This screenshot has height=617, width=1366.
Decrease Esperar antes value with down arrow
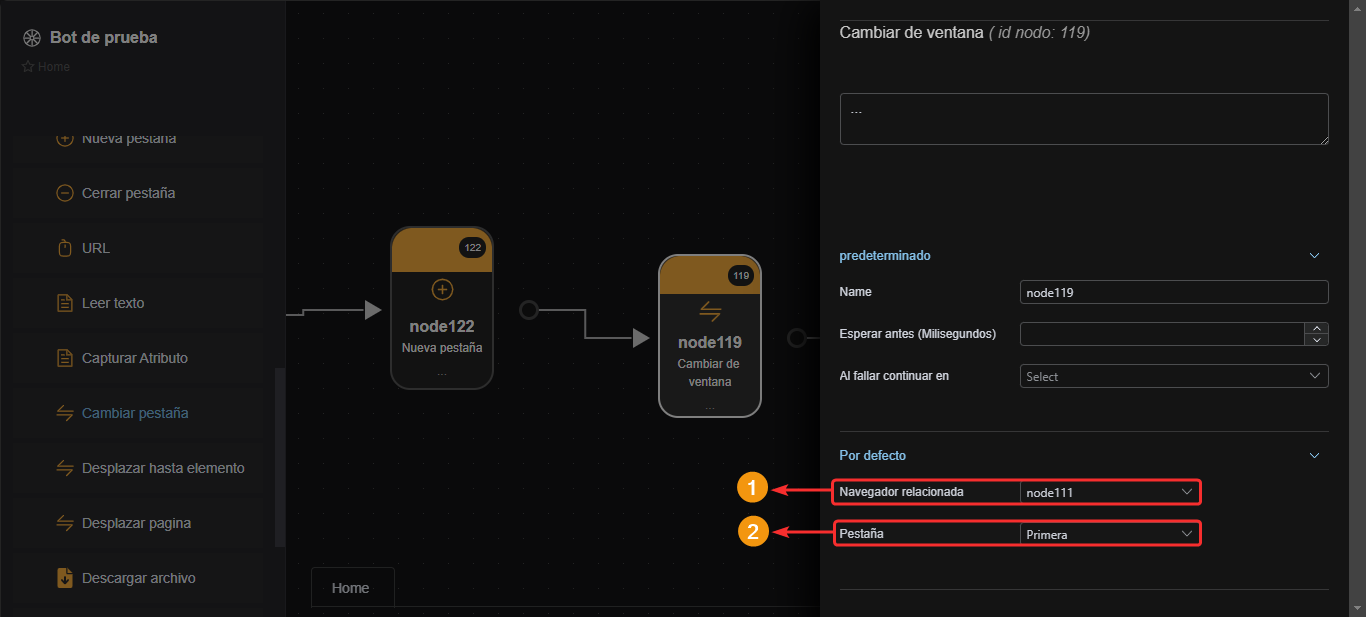[1318, 340]
